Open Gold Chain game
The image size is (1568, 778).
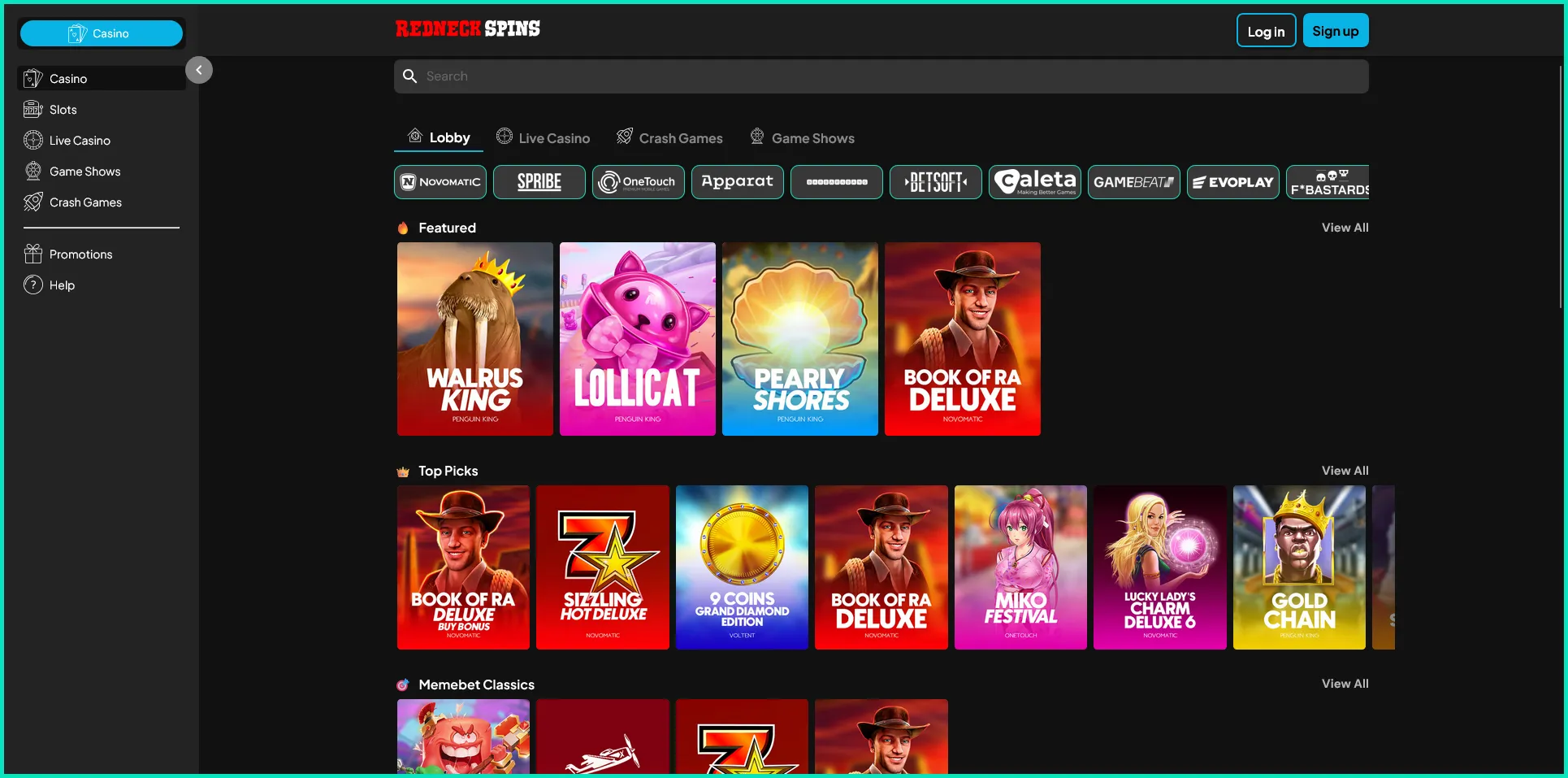pyautogui.click(x=1299, y=567)
